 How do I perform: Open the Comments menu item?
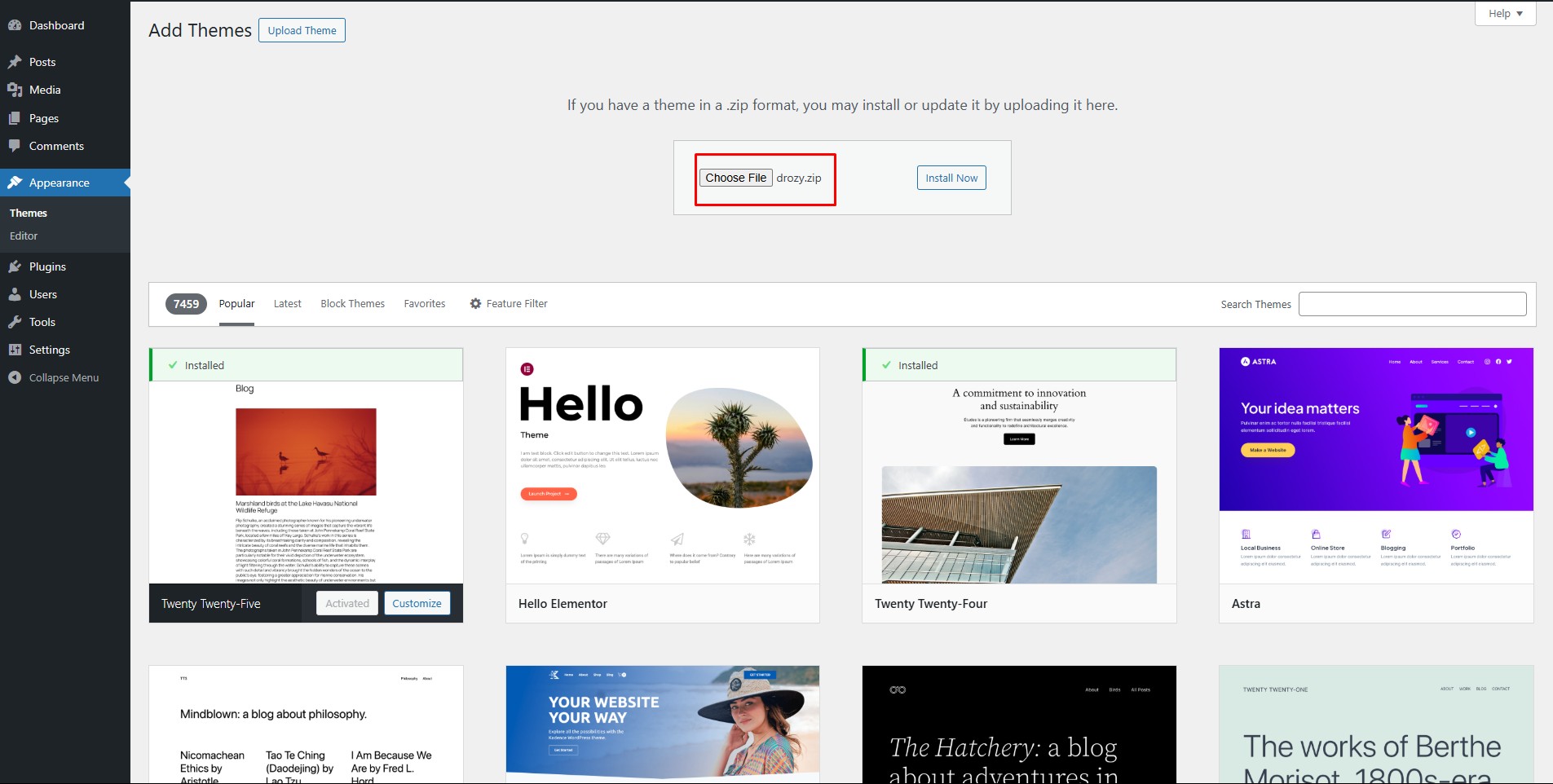[65, 146]
